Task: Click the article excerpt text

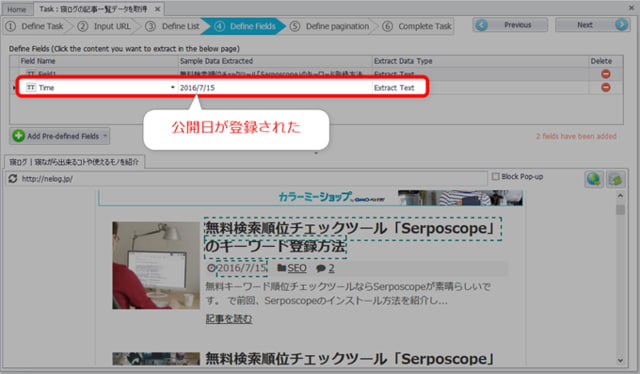Action: (348, 294)
